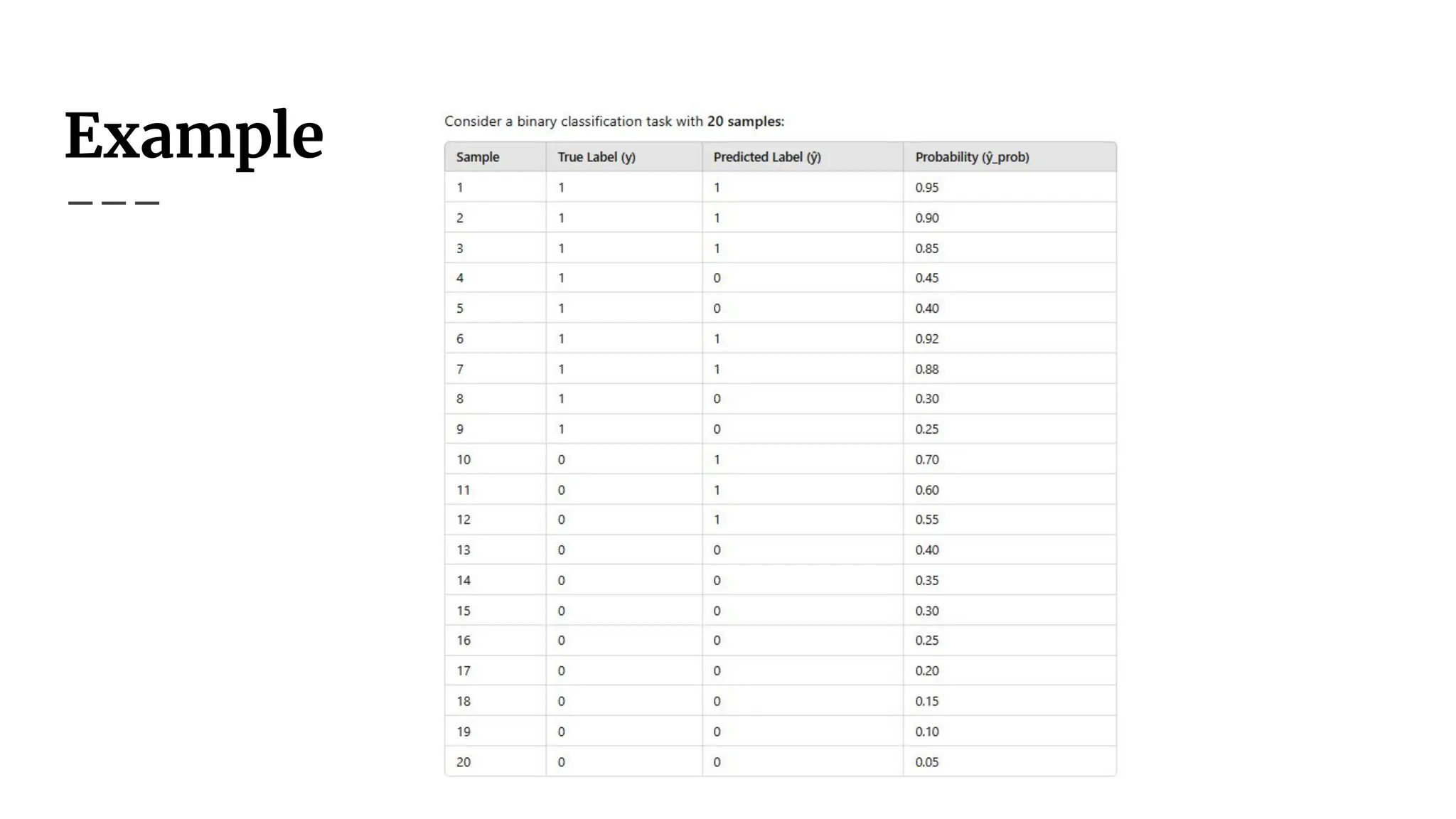The width and height of the screenshot is (1456, 819).
Task: Click the Example slide title
Action: (x=194, y=136)
